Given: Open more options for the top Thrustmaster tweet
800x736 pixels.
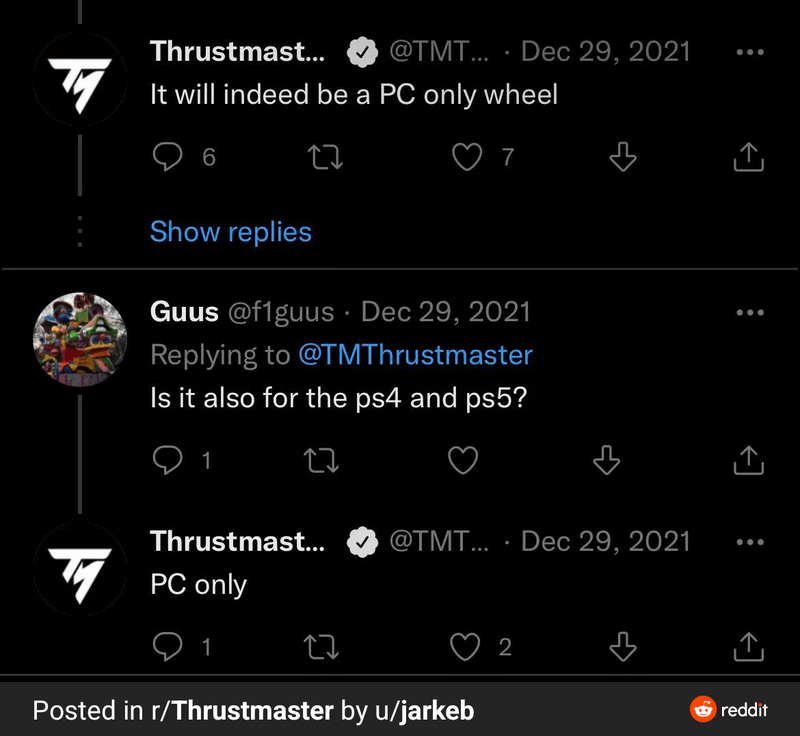Looking at the screenshot, I should [x=749, y=52].
